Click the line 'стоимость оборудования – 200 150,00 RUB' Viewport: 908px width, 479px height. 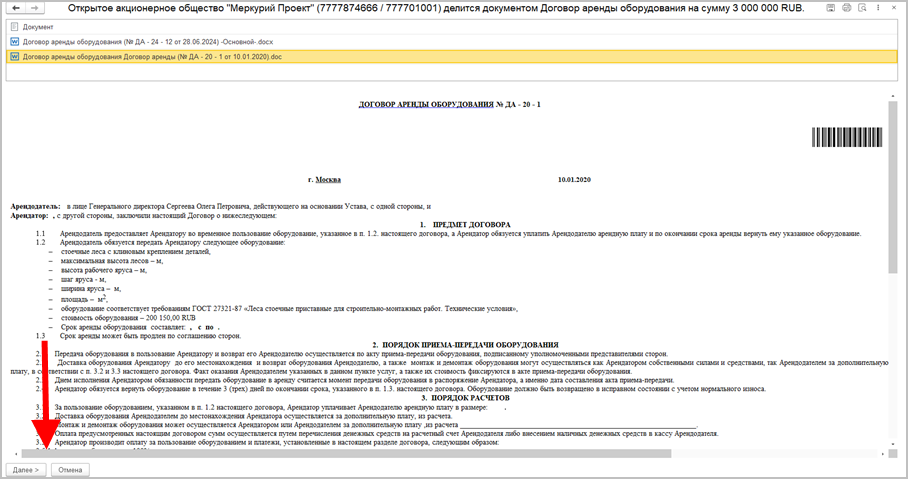pos(128,318)
